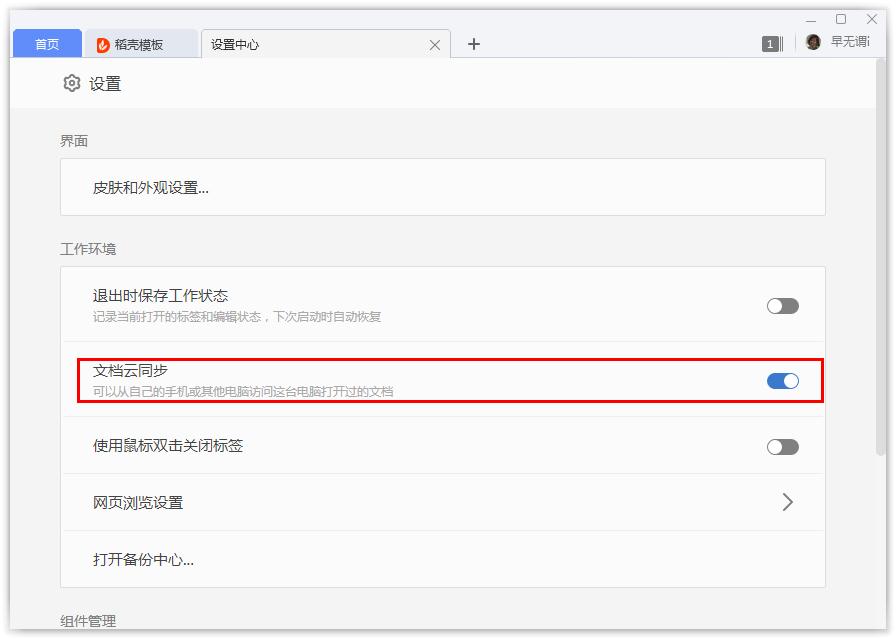Click the gear icon beside 设置 heading

pos(69,84)
